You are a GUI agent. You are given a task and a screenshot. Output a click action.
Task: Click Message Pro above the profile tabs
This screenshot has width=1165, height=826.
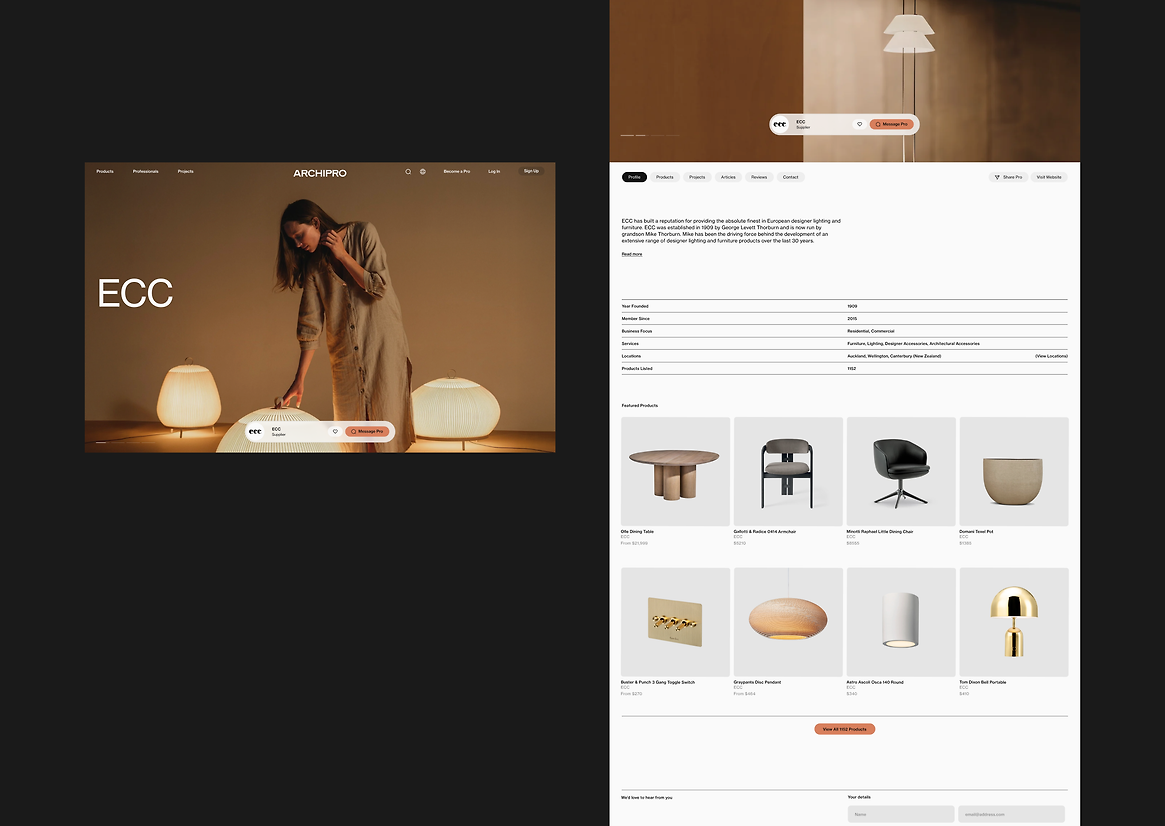pos(892,124)
